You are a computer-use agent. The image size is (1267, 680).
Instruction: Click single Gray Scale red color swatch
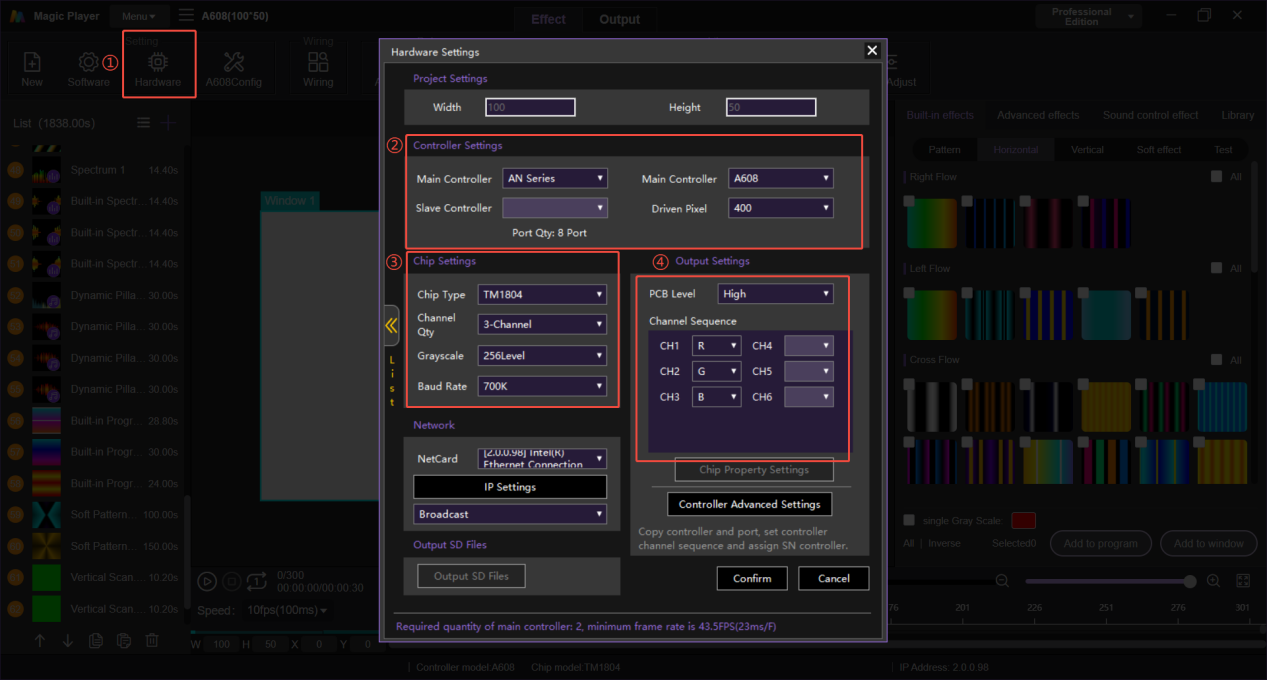(x=1023, y=520)
